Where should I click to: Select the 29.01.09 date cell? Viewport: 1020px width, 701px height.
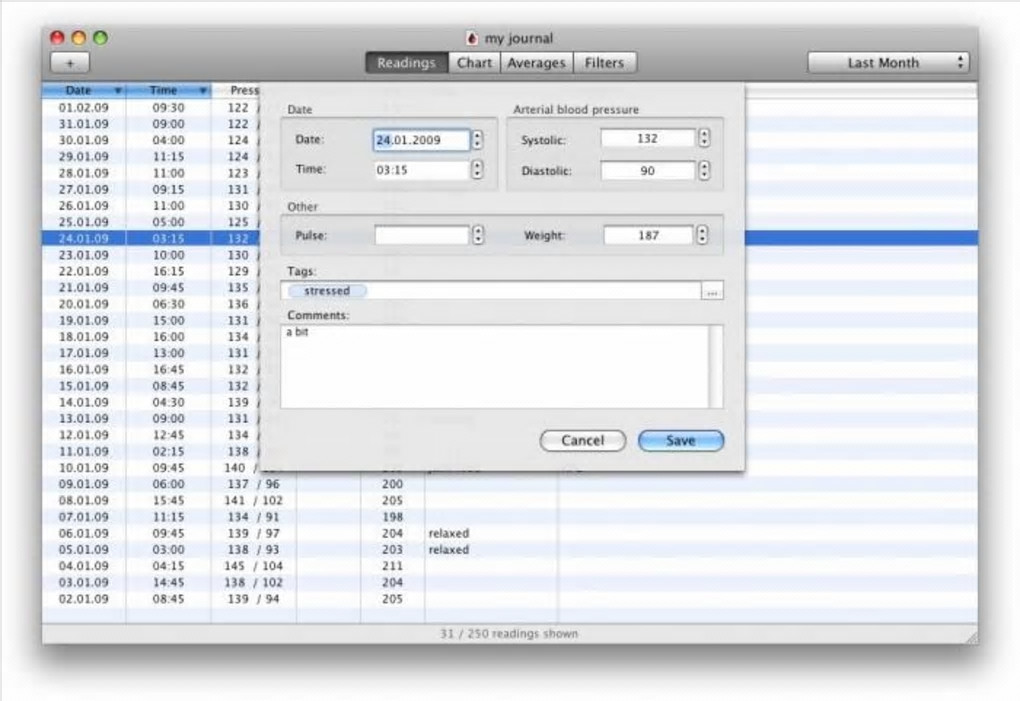pyautogui.click(x=84, y=157)
